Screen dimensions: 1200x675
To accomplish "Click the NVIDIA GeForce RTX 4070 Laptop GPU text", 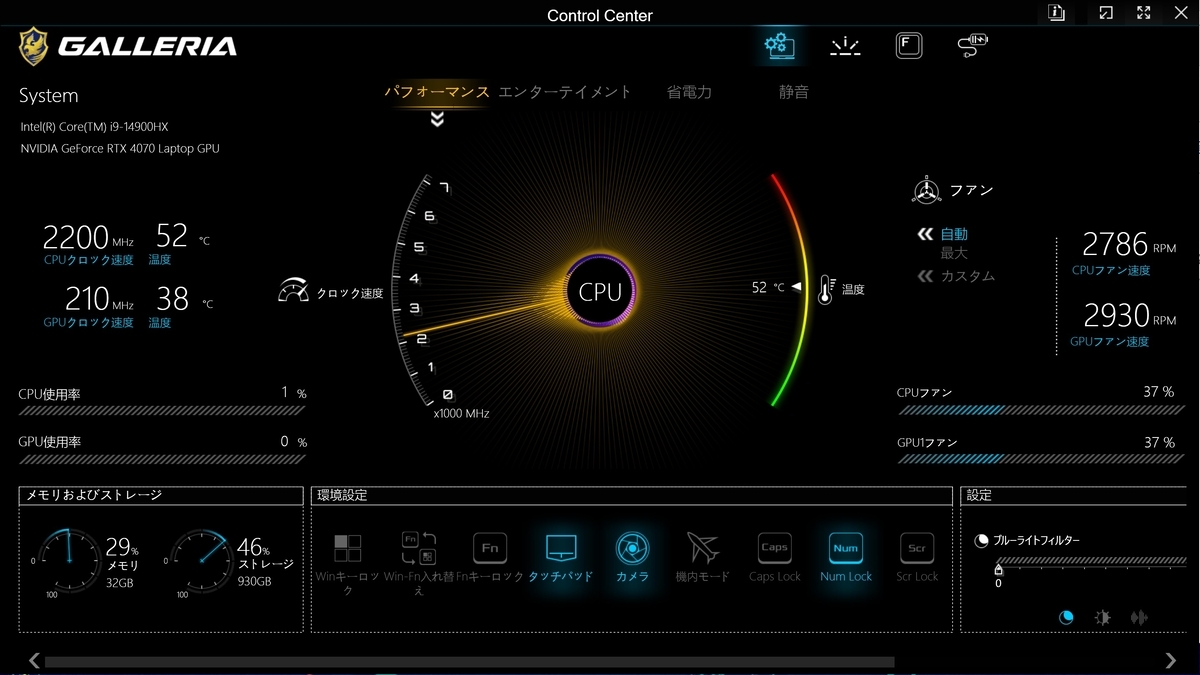I will 120,149.
